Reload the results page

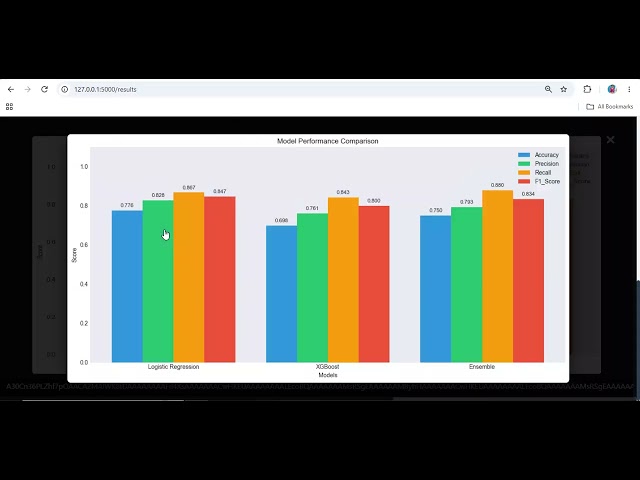point(44,89)
